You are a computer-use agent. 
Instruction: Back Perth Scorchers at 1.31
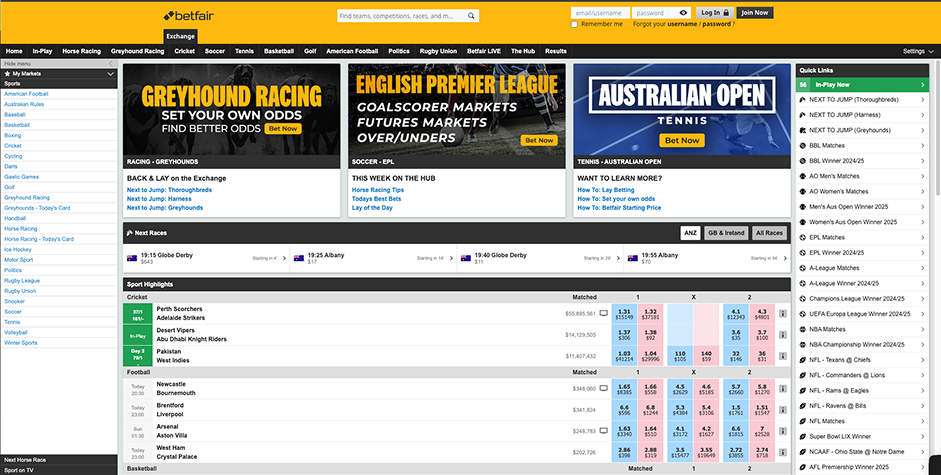(624, 314)
